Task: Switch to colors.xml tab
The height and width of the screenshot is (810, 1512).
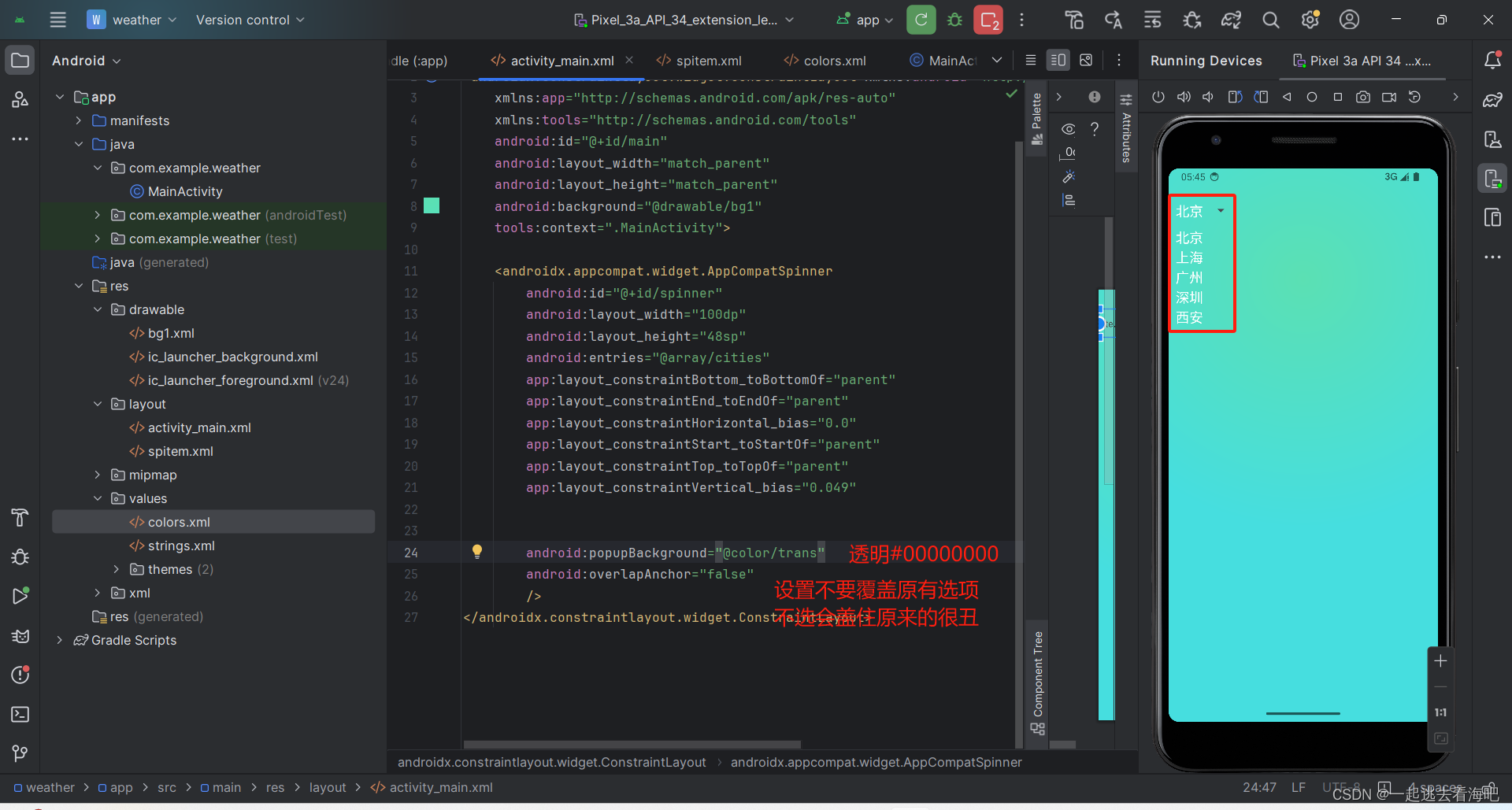Action: coord(825,61)
